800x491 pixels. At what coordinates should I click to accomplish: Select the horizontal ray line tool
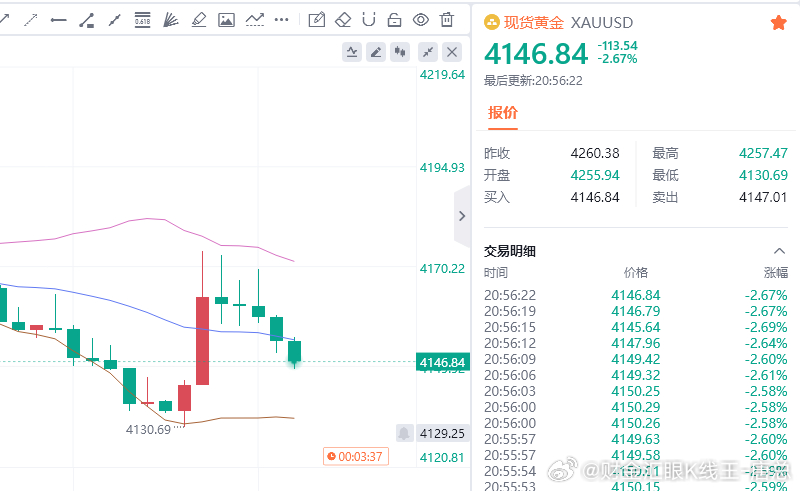[x=59, y=20]
